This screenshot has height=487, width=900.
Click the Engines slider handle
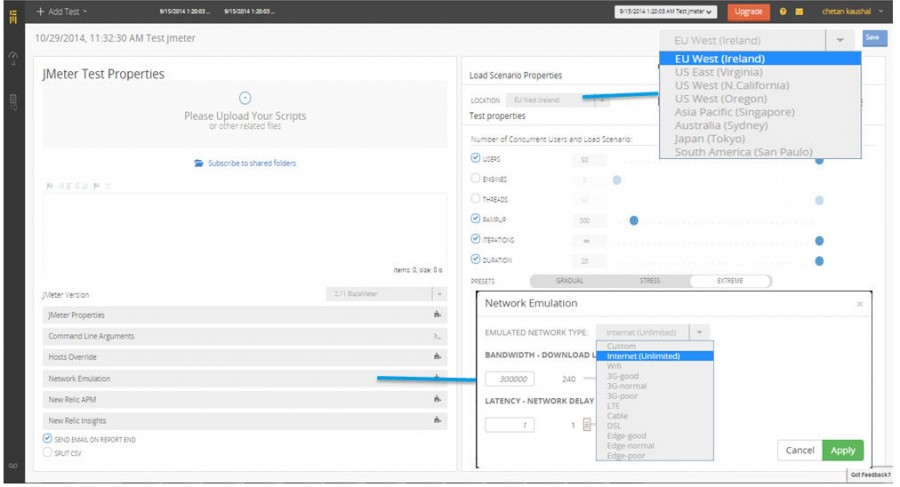(617, 180)
